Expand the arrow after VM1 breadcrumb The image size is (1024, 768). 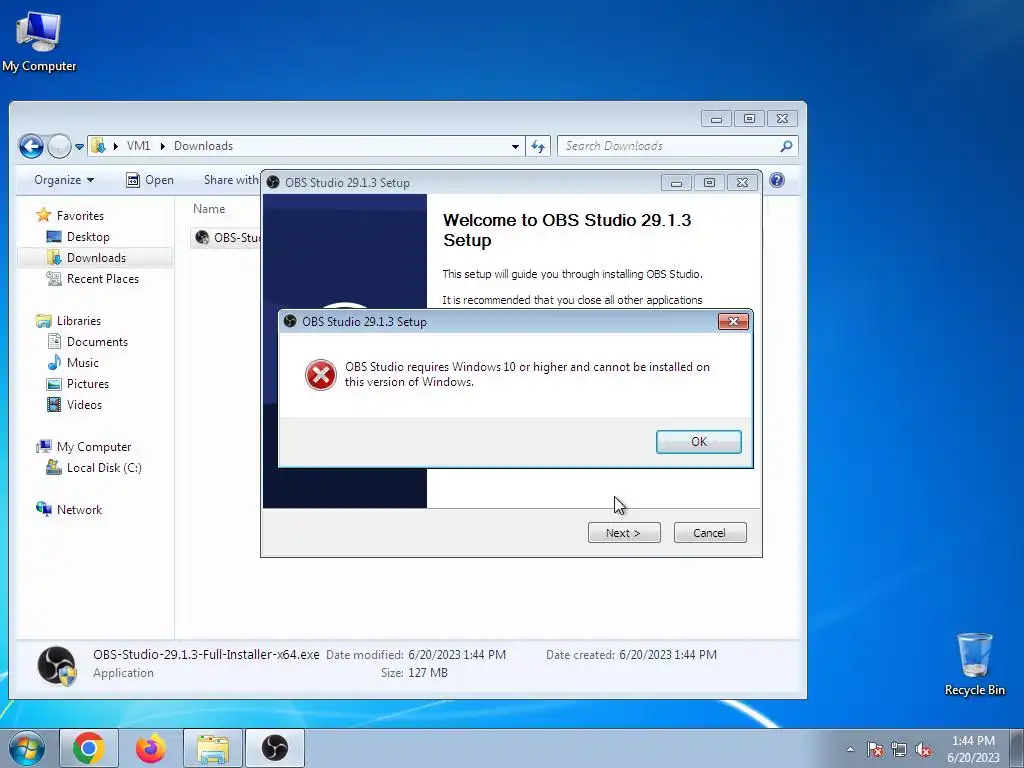[163, 146]
